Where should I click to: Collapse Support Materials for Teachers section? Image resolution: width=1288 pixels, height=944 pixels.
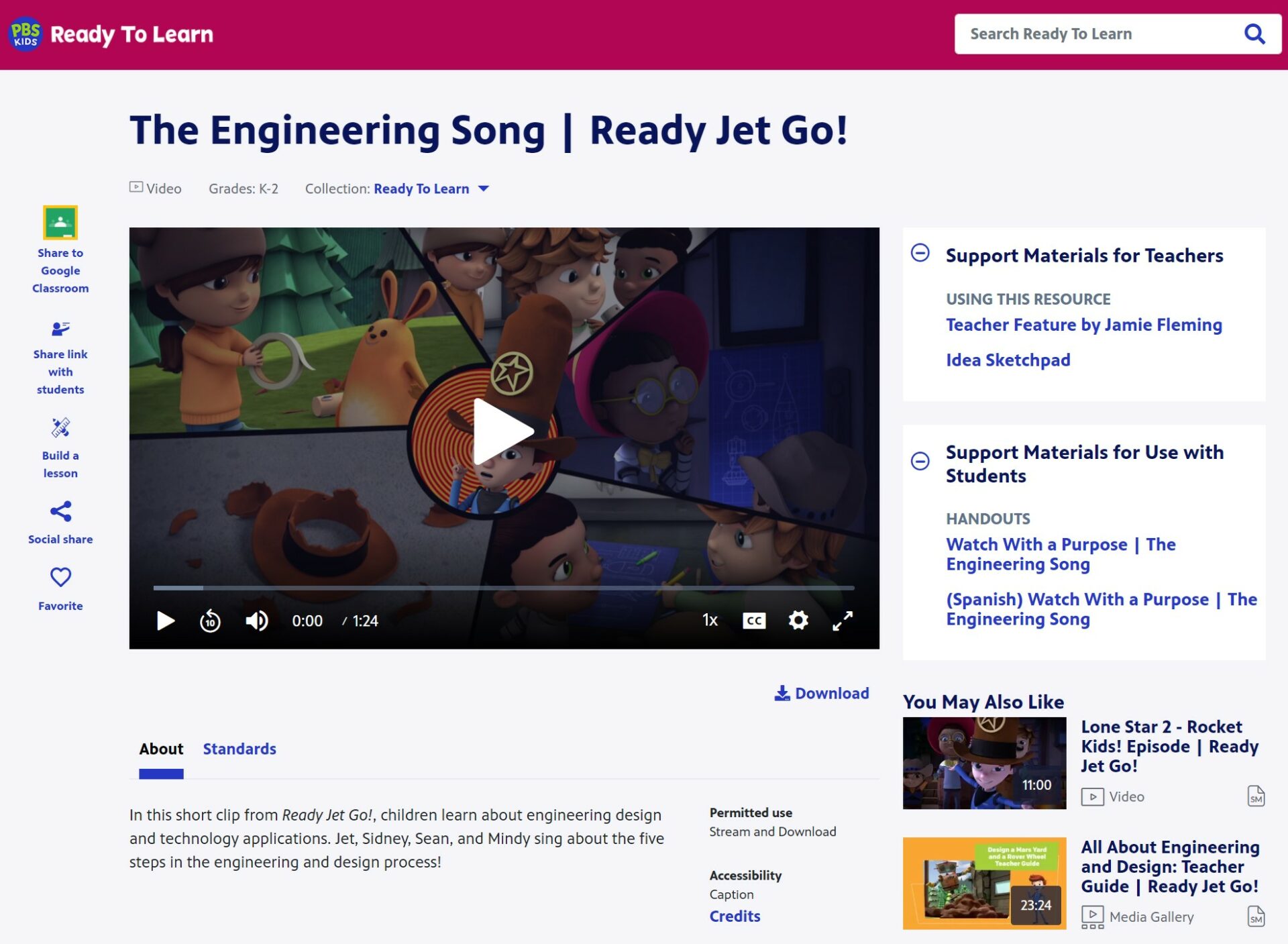point(920,253)
